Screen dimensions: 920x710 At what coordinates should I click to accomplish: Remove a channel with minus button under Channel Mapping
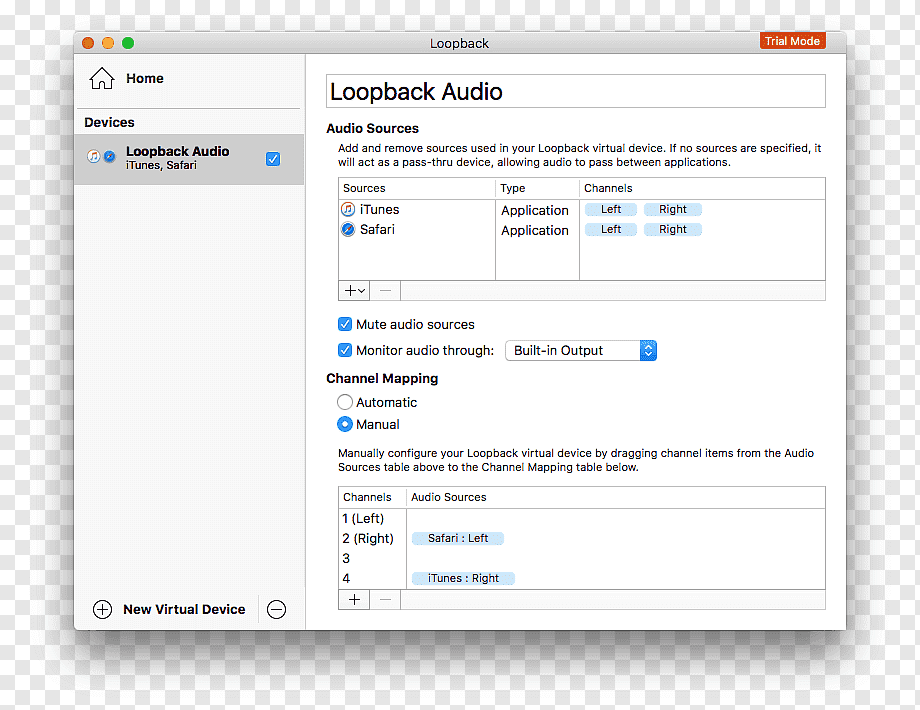(385, 600)
